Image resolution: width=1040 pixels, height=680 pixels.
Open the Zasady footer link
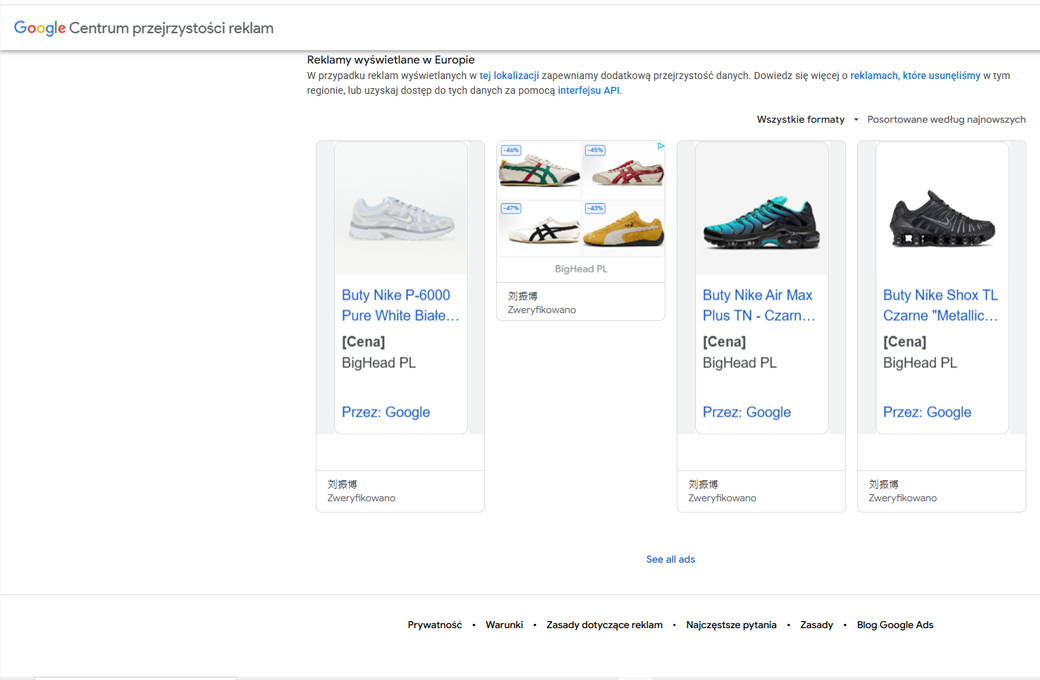816,625
